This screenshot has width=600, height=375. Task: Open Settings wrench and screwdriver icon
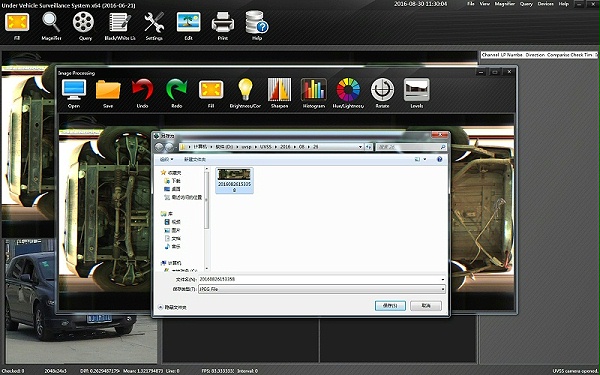(154, 22)
